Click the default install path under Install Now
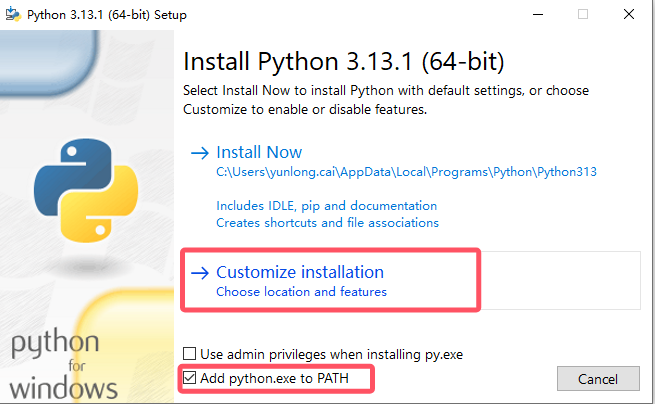Screen dimensions: 655x404 pyautogui.click(x=406, y=172)
